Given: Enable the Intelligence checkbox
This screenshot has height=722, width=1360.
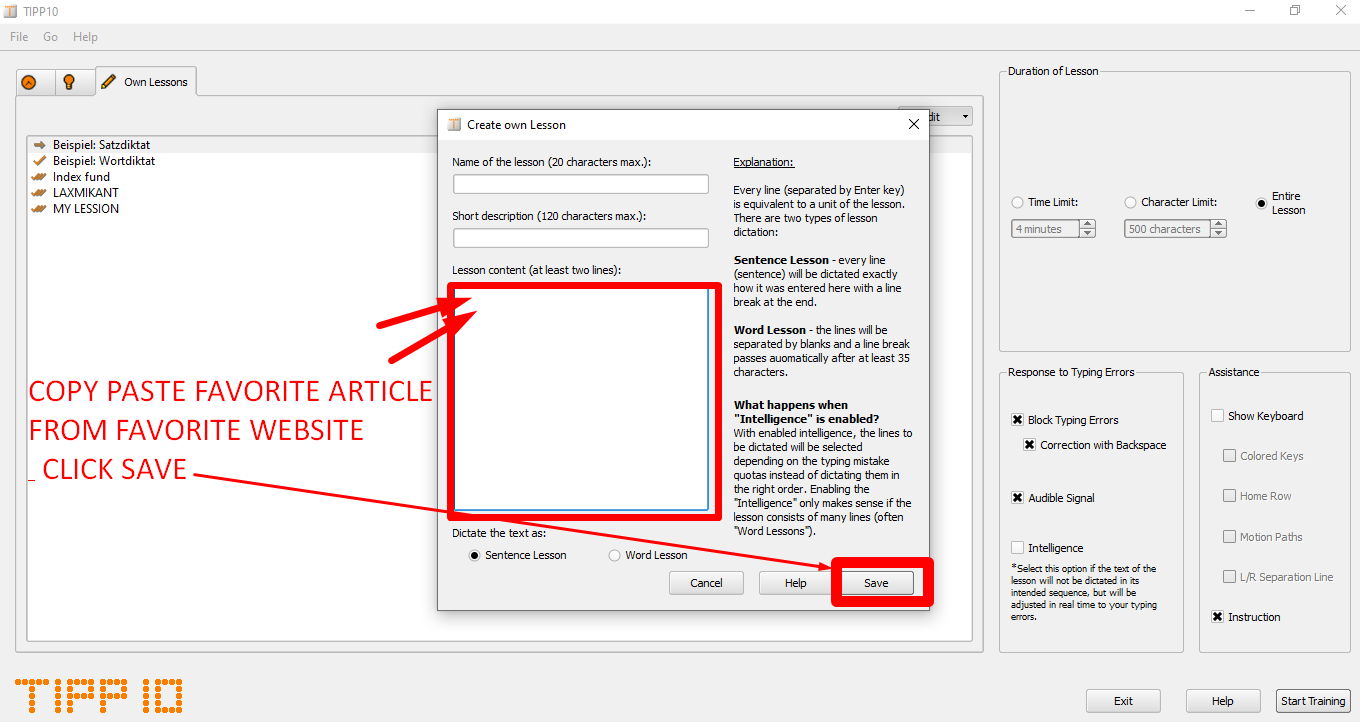Looking at the screenshot, I should [1018, 548].
